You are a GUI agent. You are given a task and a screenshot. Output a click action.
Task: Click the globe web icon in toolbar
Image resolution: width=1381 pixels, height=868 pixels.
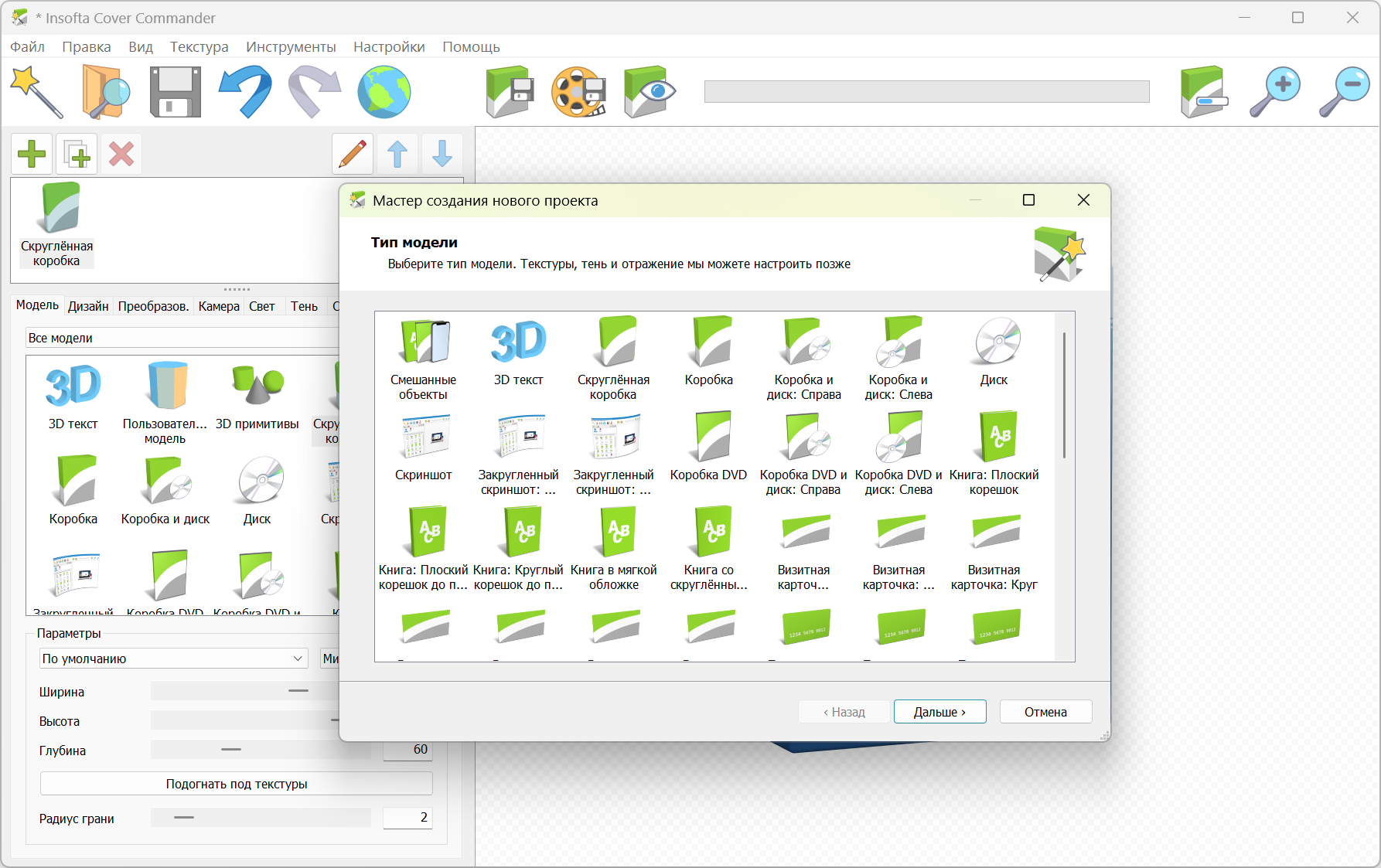click(x=384, y=92)
